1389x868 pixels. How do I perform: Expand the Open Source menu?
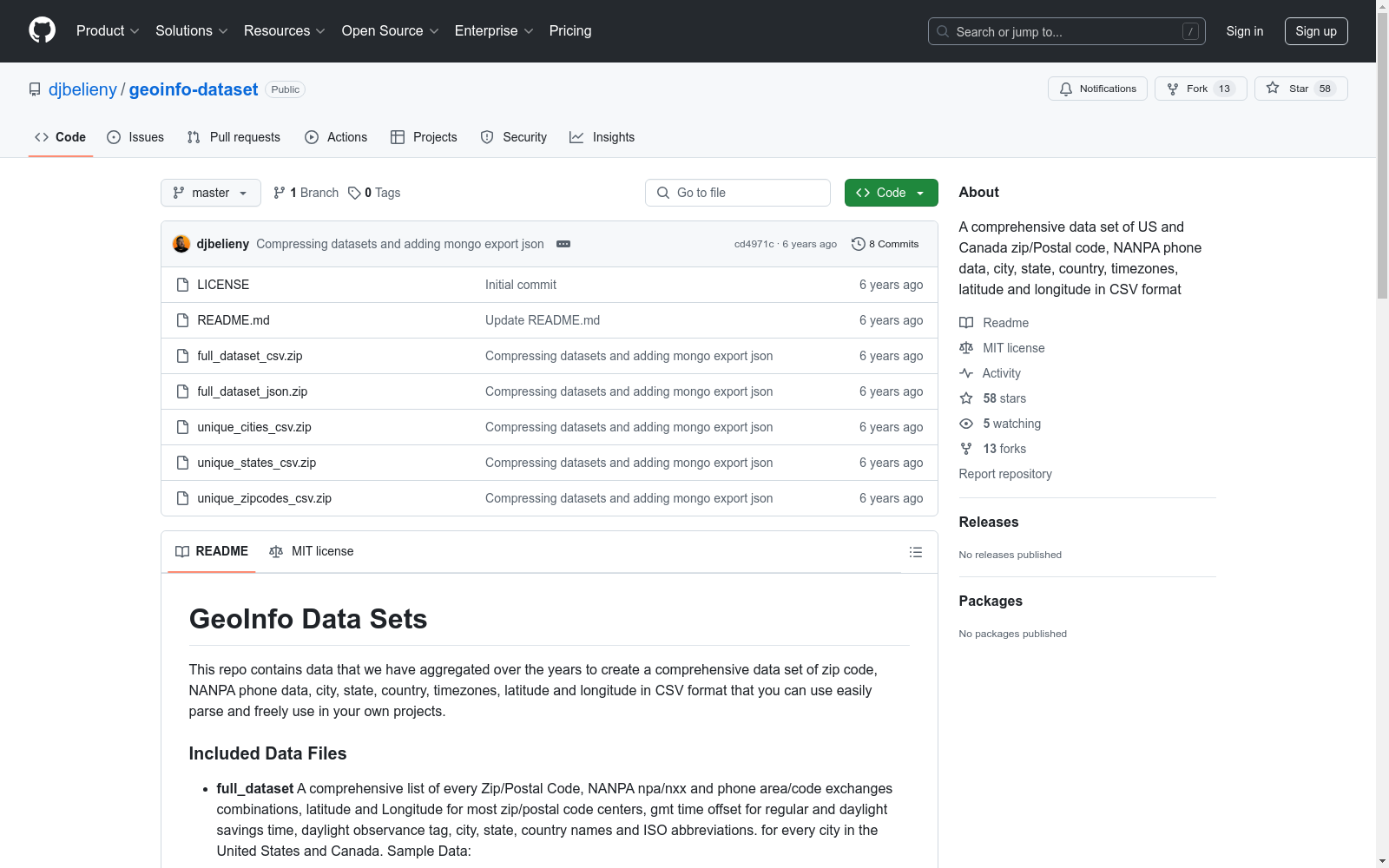coord(391,30)
